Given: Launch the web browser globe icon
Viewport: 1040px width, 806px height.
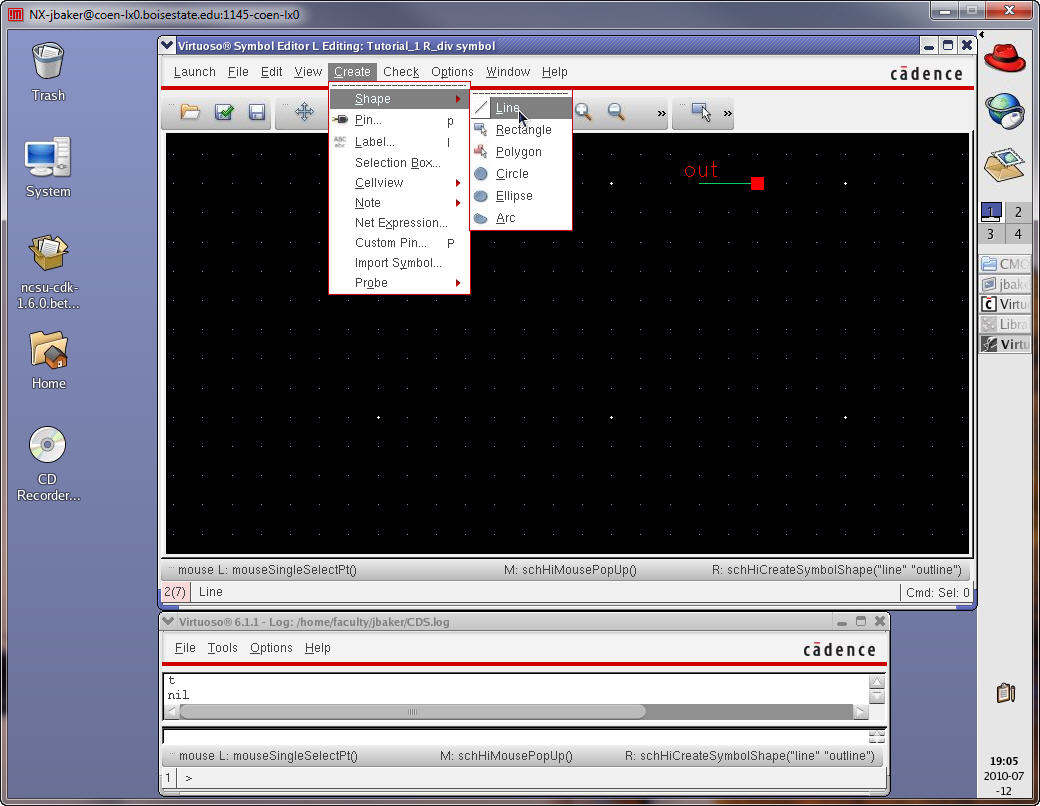Looking at the screenshot, I should pyautogui.click(x=1004, y=111).
